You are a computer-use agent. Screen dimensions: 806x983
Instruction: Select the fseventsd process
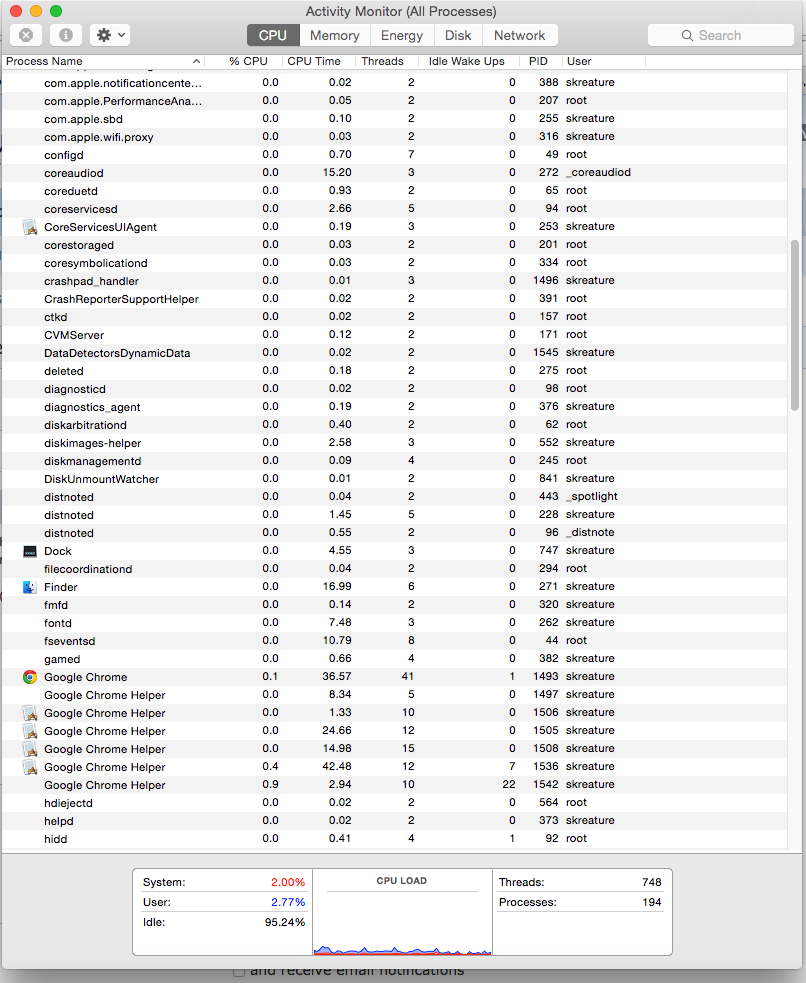[395, 641]
